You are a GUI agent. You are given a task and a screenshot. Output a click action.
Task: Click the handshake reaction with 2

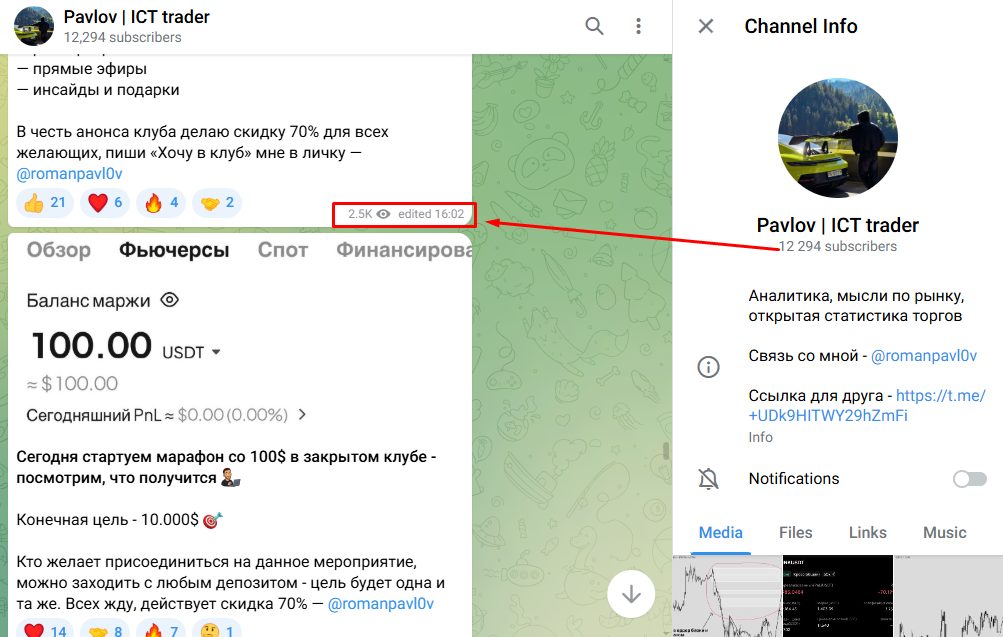217,203
